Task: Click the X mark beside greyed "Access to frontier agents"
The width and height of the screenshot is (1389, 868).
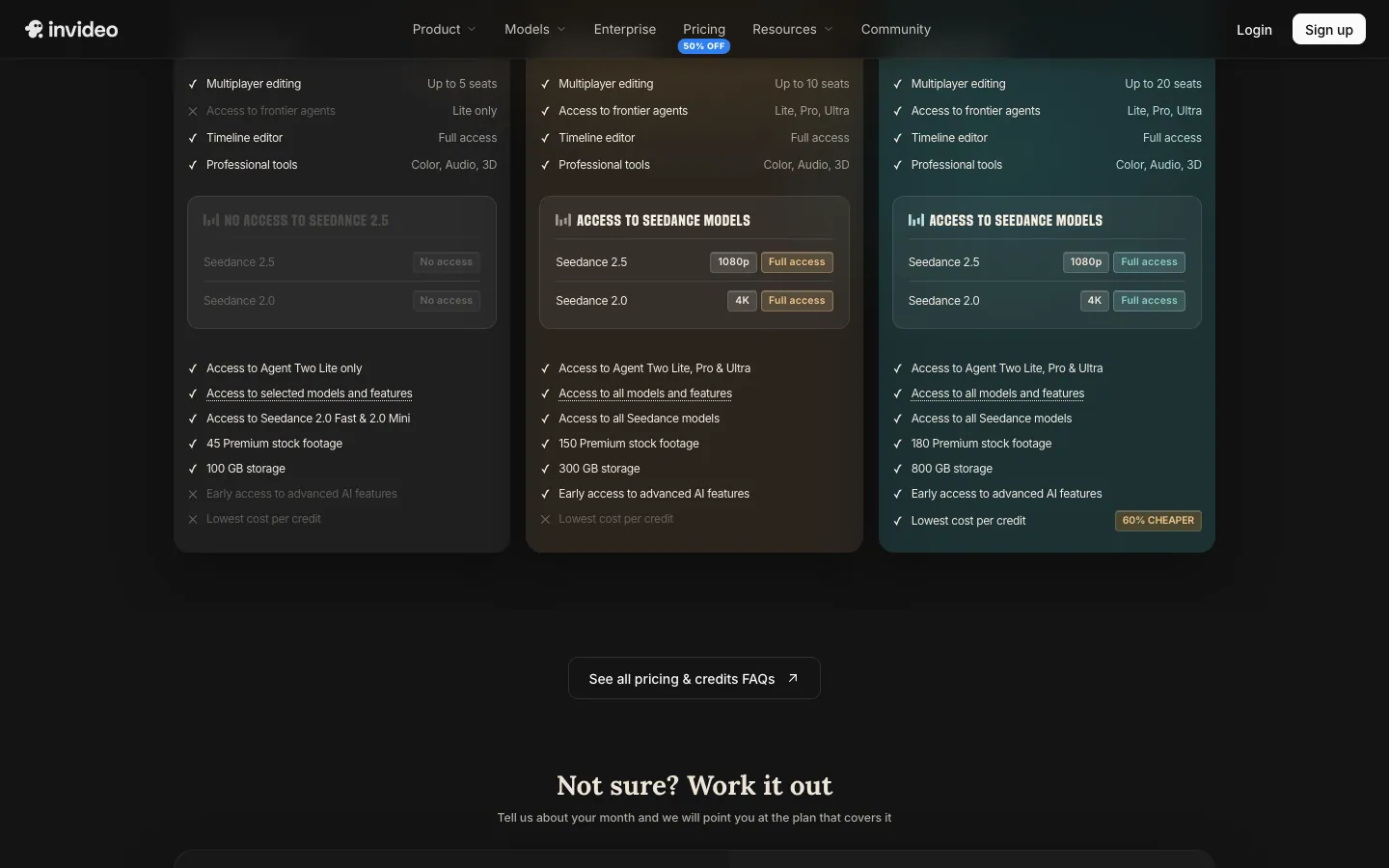Action: [193, 111]
